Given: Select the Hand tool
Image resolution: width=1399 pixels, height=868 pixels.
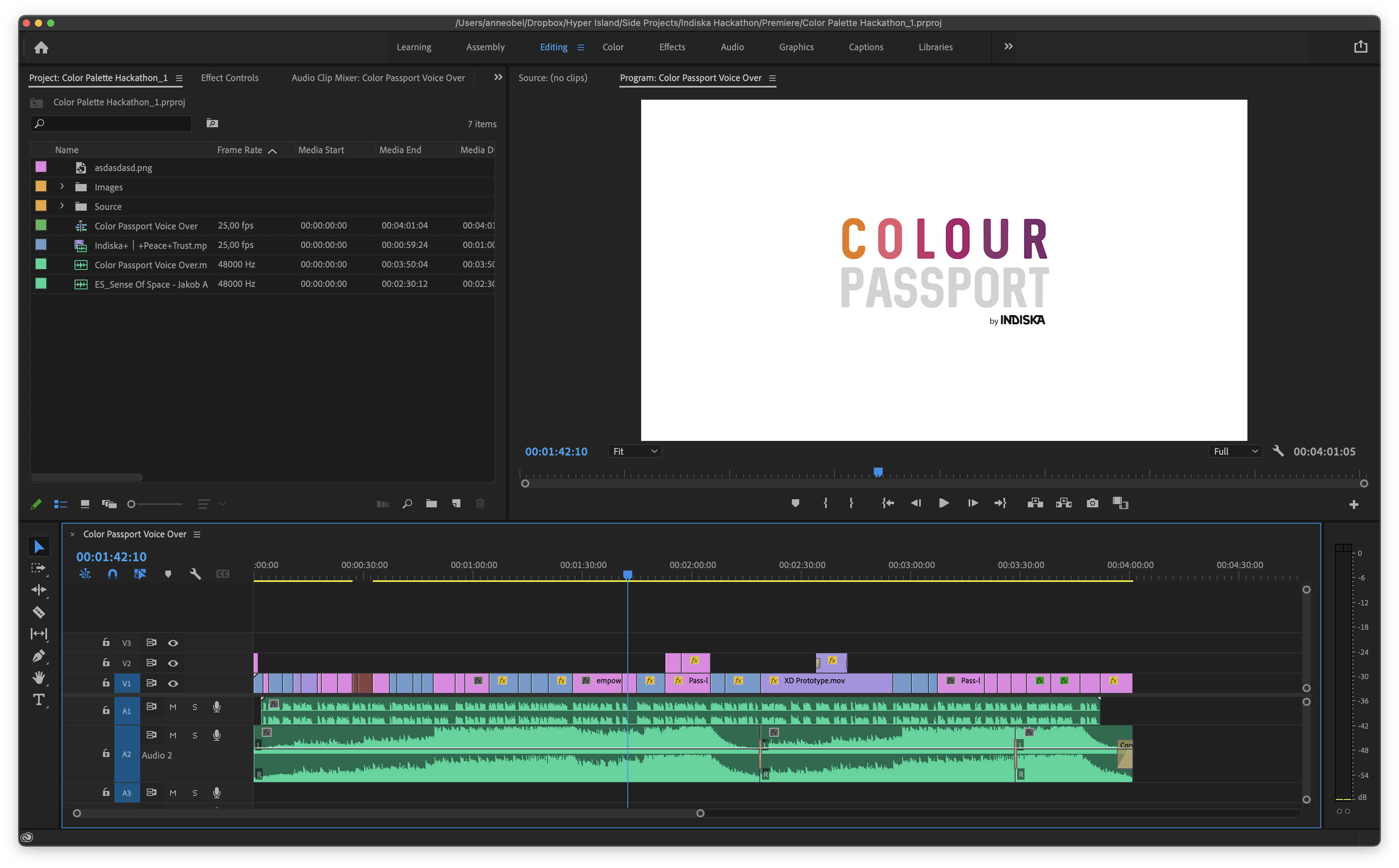Looking at the screenshot, I should (39, 678).
